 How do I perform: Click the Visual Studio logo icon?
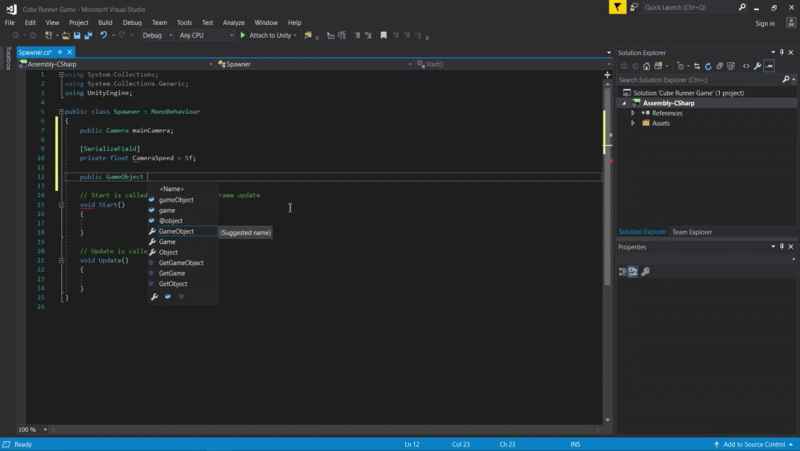point(11,9)
